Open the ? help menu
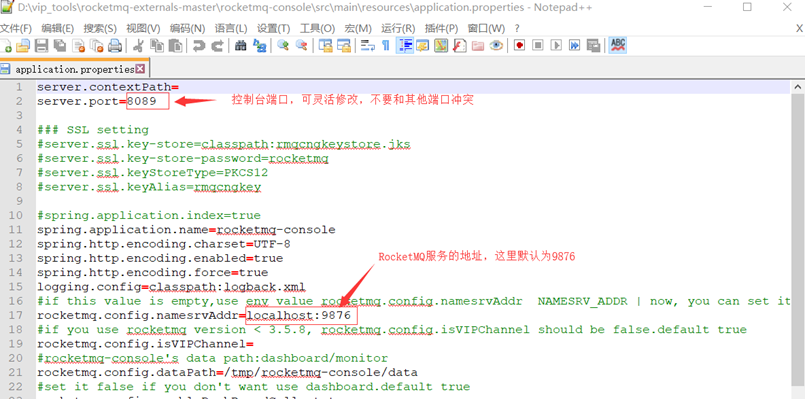The image size is (805, 399). (517, 28)
